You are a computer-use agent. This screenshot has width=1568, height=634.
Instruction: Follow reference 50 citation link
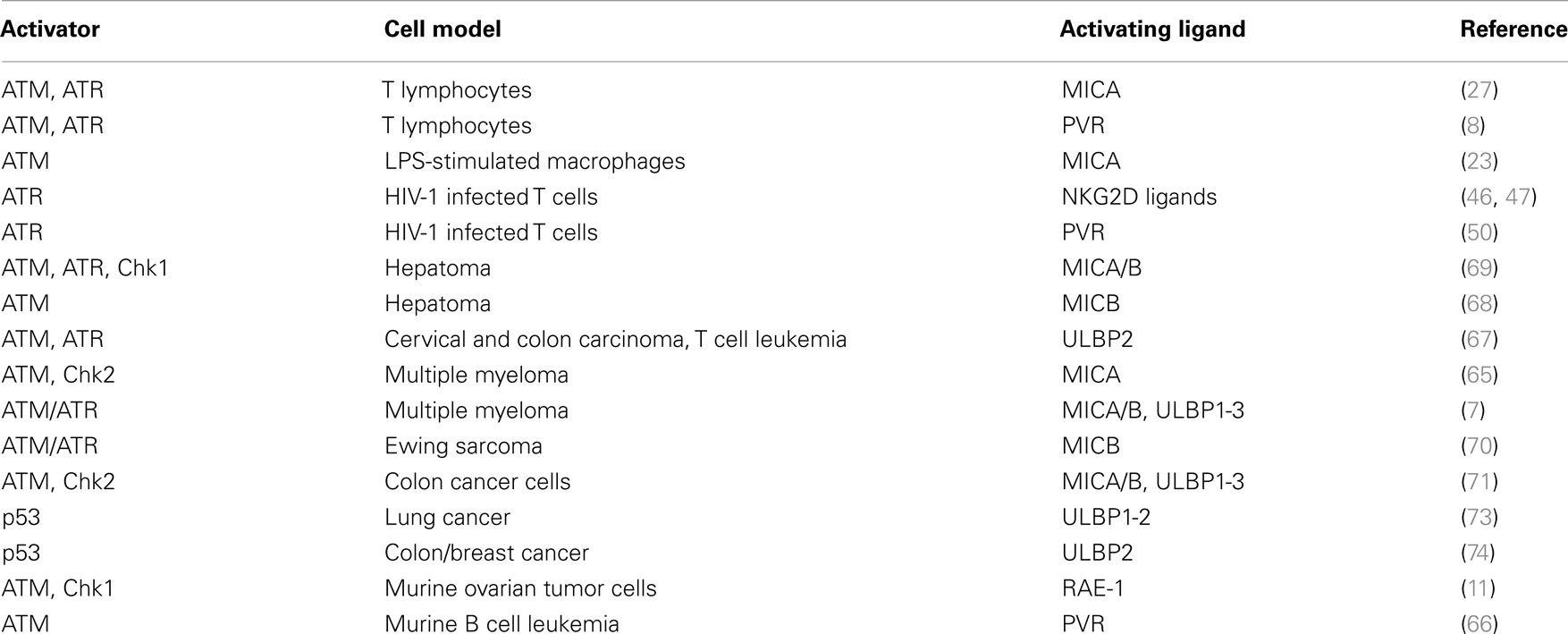point(1479,232)
